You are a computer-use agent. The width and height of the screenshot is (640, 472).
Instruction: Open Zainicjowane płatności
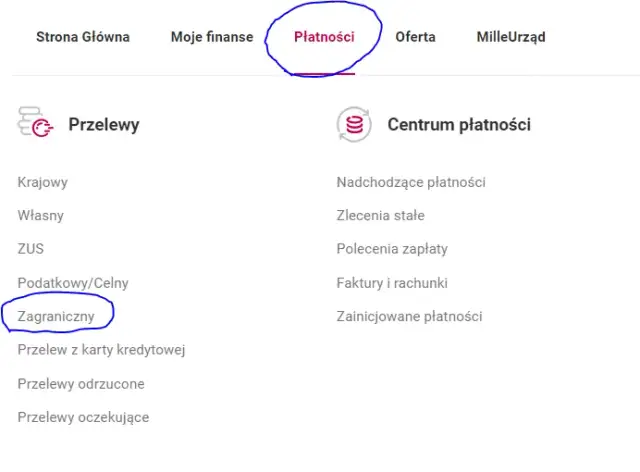click(409, 316)
